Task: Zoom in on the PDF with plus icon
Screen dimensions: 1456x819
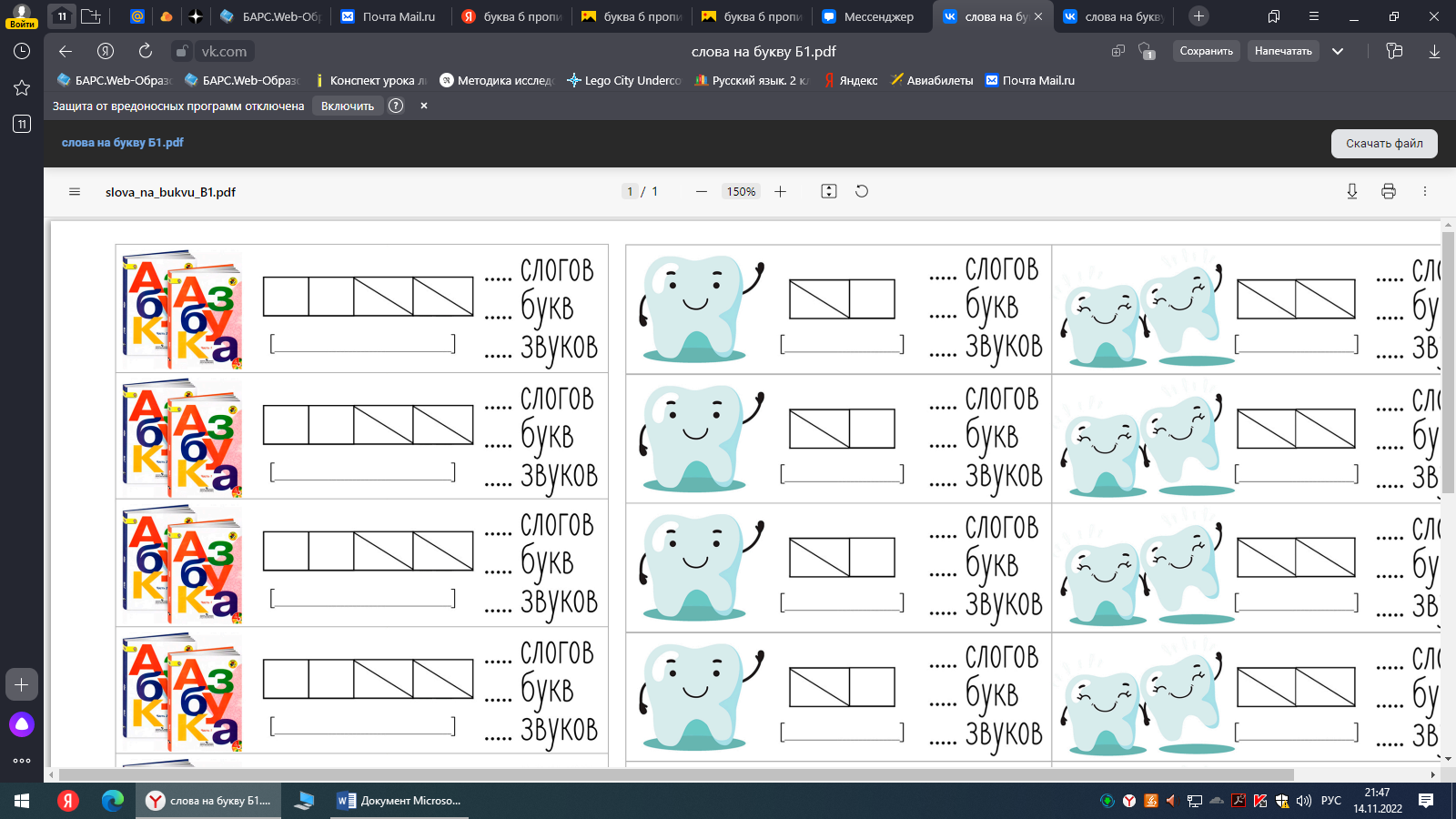Action: [x=780, y=192]
